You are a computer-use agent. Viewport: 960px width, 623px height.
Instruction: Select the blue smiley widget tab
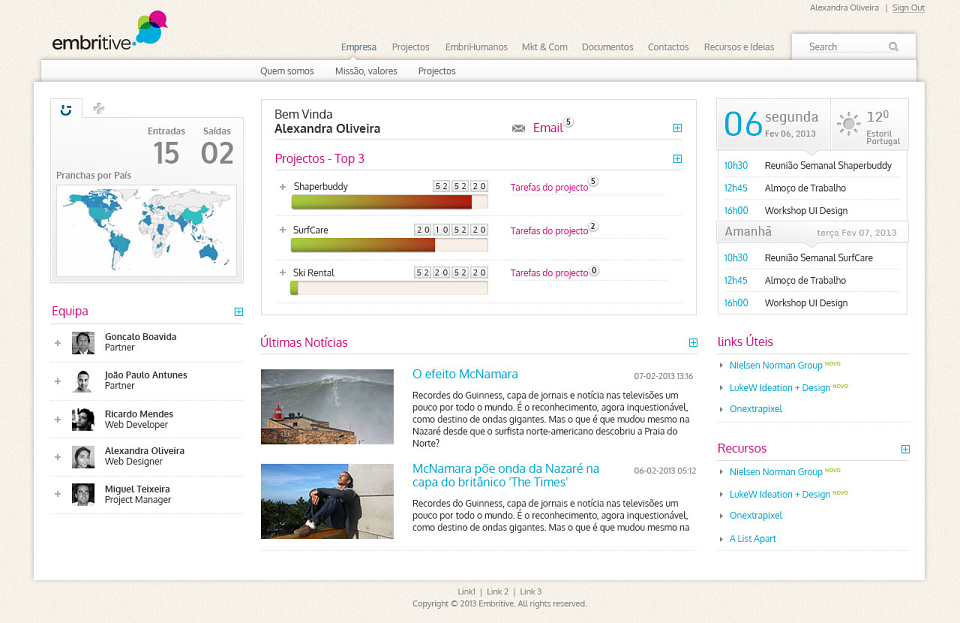coord(66,110)
